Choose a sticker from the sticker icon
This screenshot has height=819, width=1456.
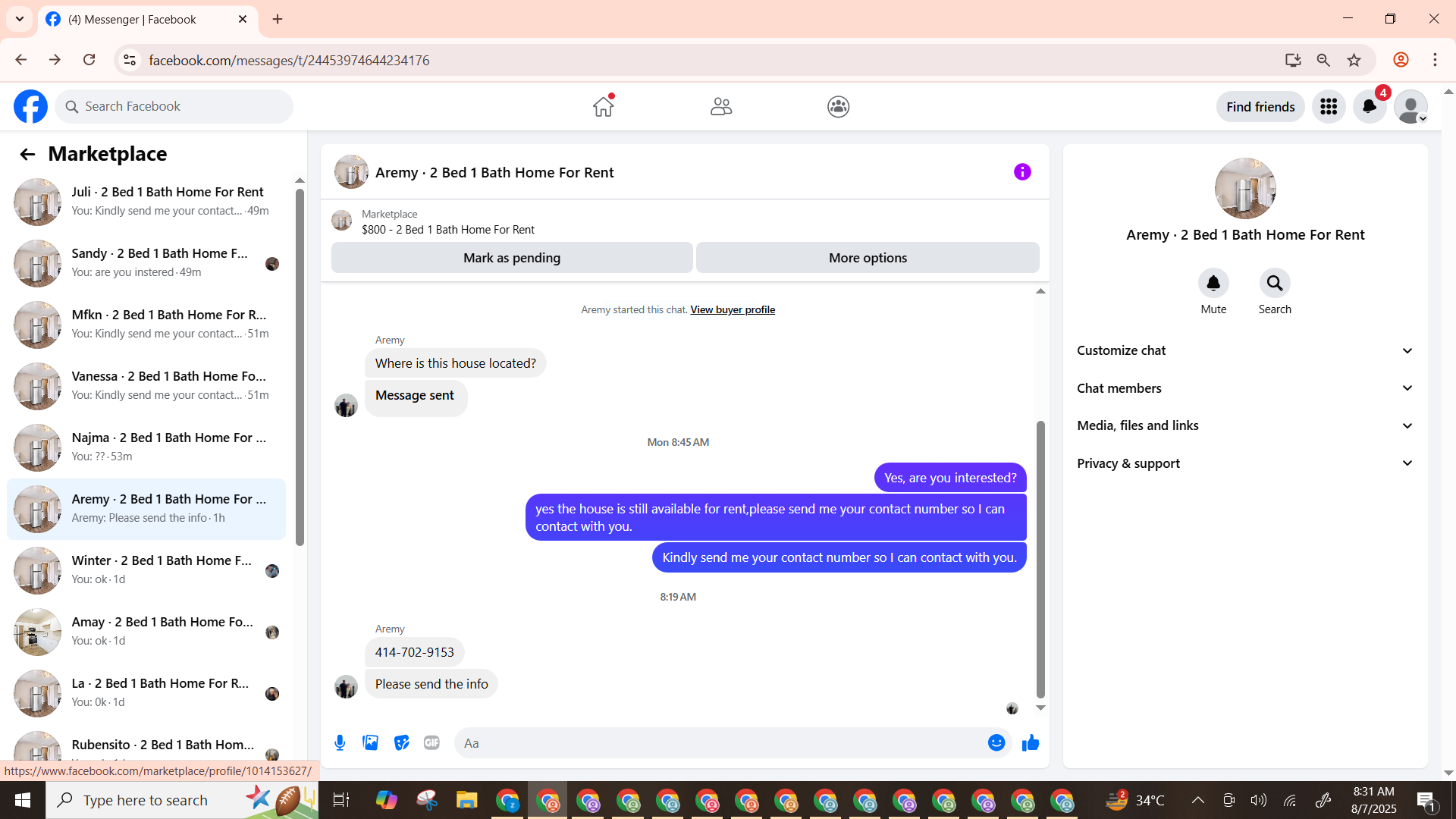tap(401, 743)
